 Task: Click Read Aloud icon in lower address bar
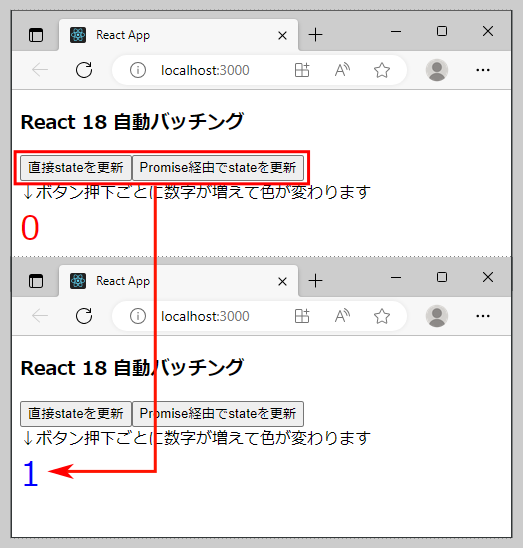(x=342, y=316)
